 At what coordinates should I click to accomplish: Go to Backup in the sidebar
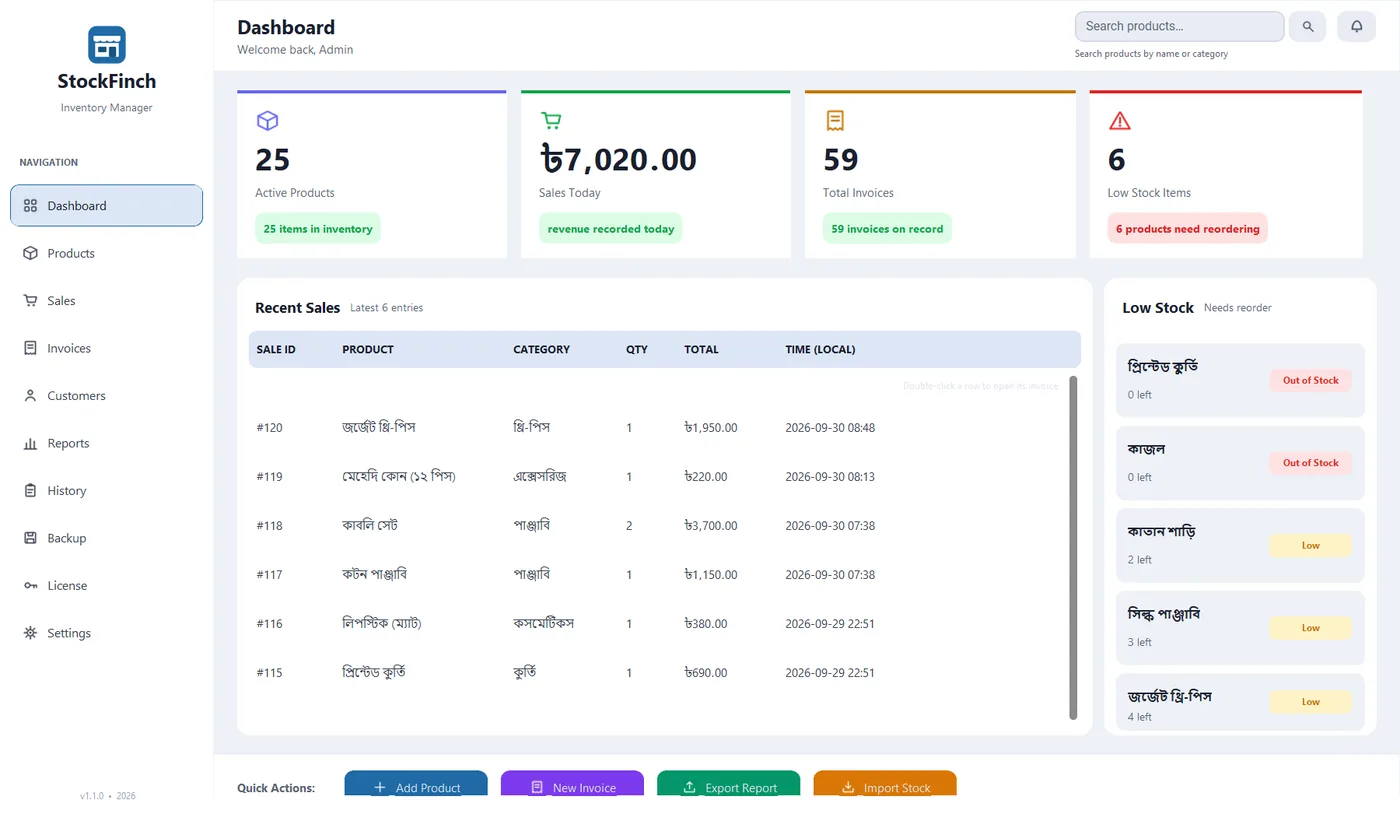click(107, 538)
